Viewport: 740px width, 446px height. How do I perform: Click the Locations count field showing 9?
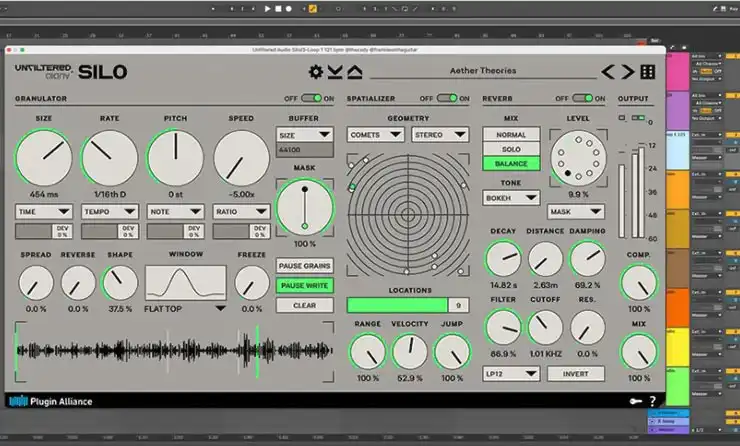[458, 305]
